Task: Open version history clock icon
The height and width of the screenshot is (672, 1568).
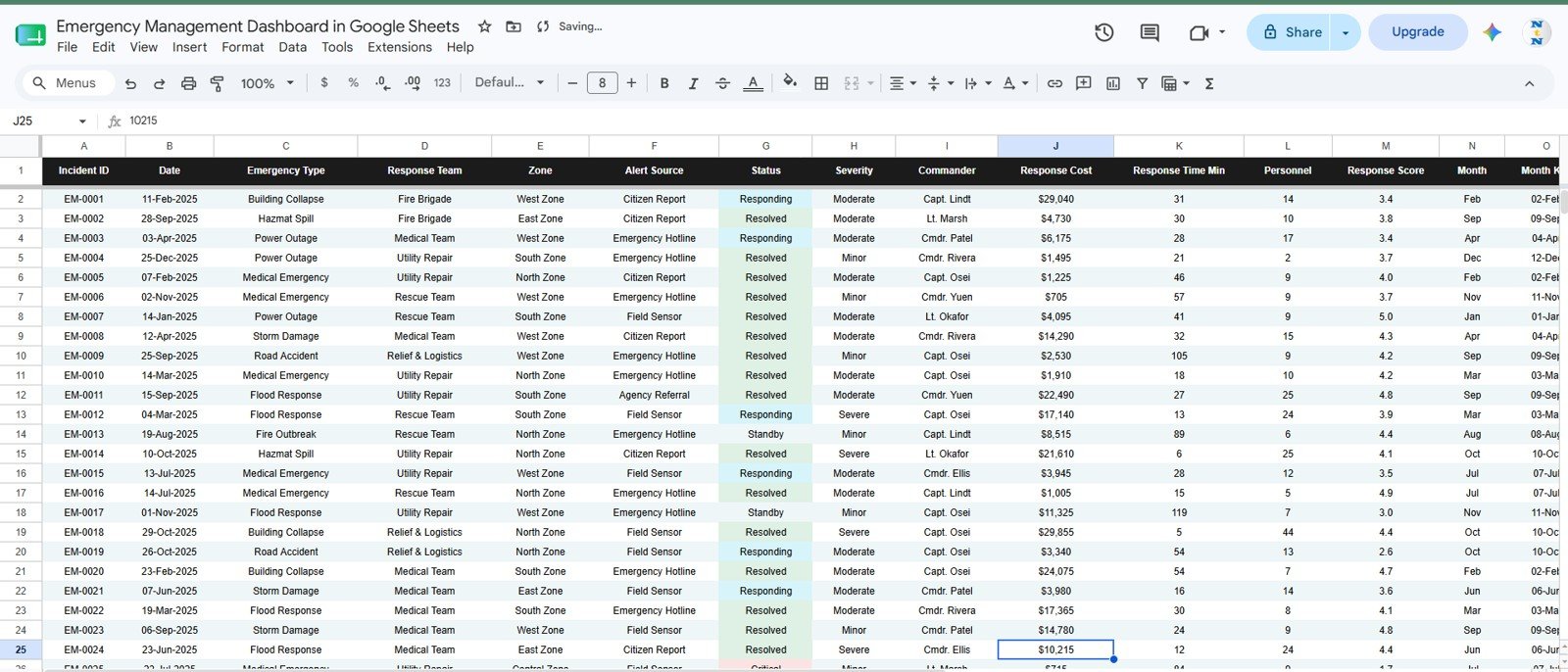Action: click(x=1103, y=32)
